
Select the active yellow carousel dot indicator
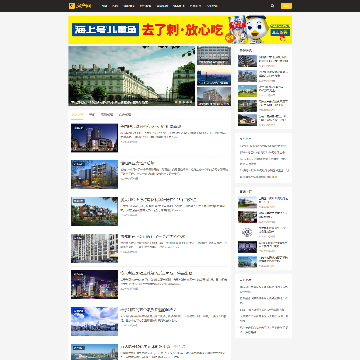176,102
